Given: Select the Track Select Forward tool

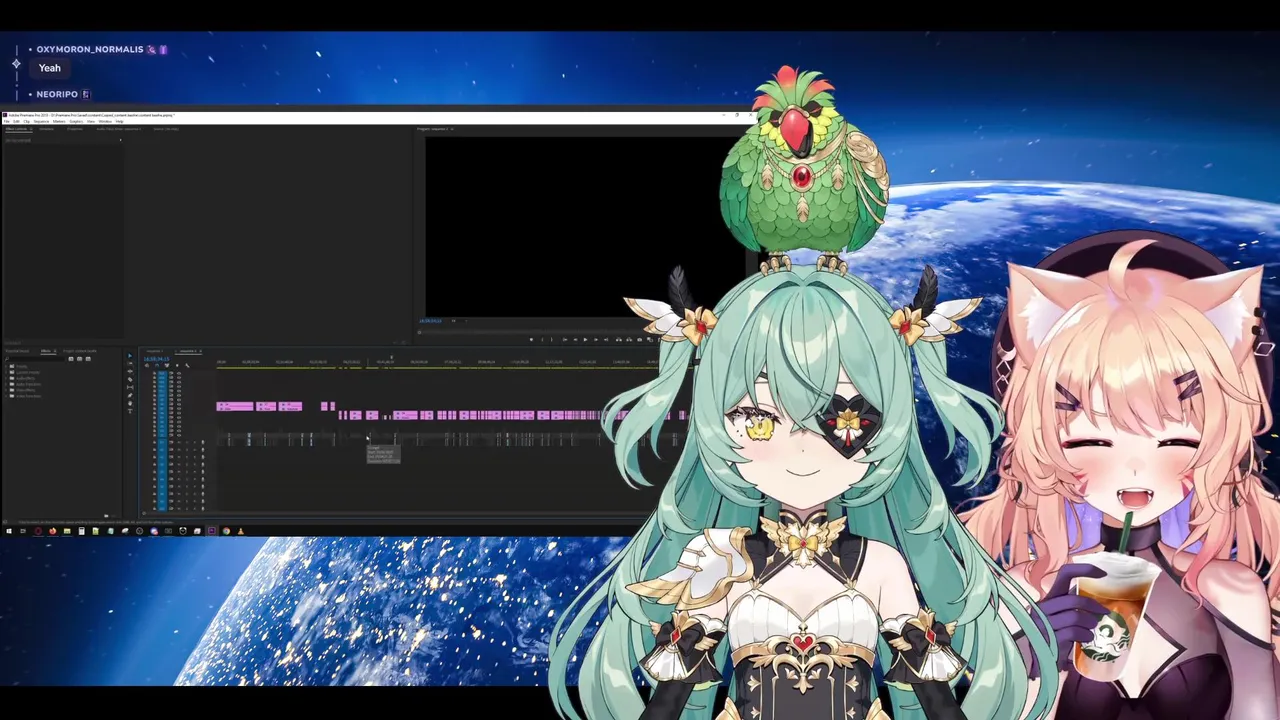Looking at the screenshot, I should pyautogui.click(x=130, y=364).
